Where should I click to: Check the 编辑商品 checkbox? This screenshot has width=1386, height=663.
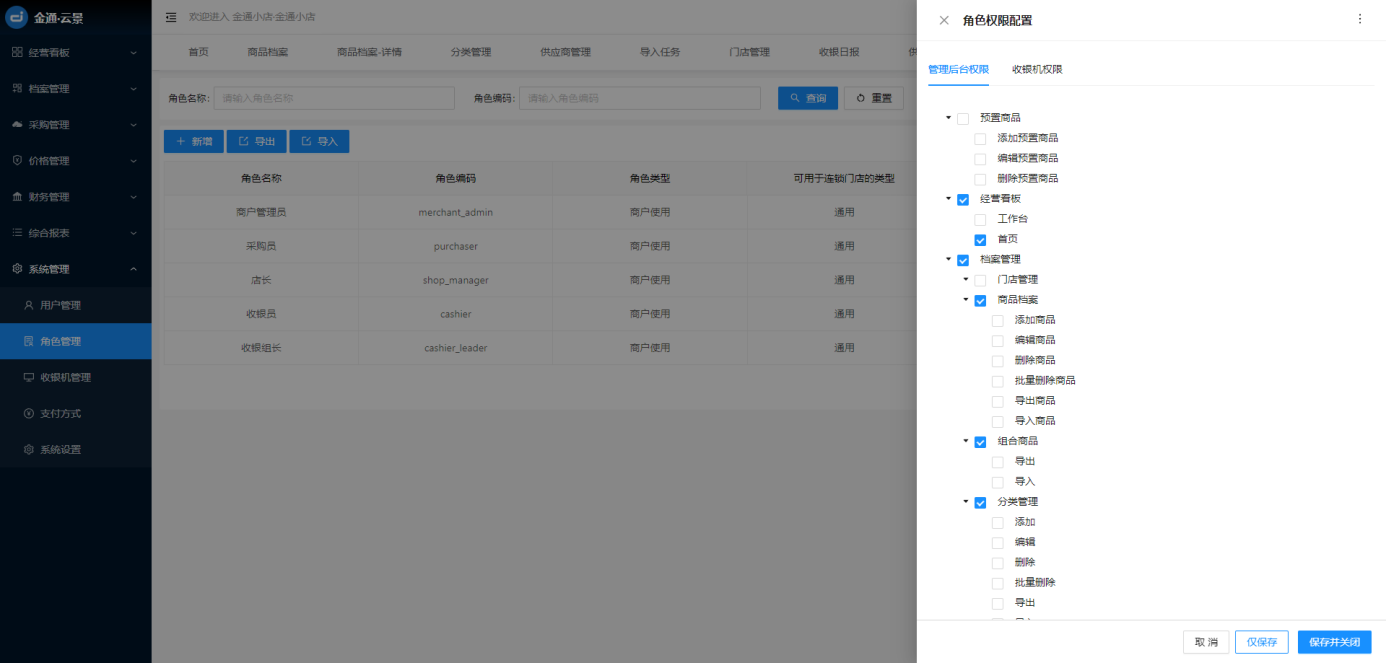pos(997,341)
